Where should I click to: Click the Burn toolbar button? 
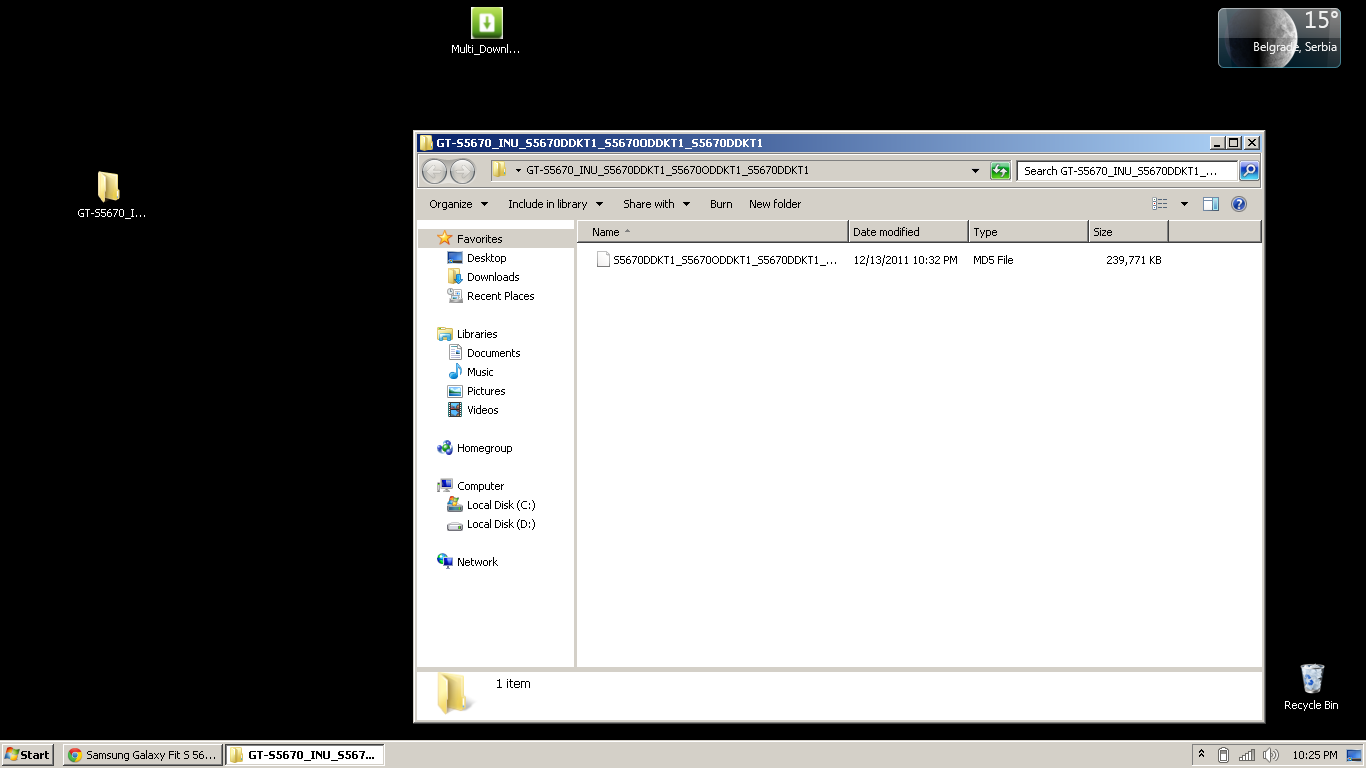721,204
